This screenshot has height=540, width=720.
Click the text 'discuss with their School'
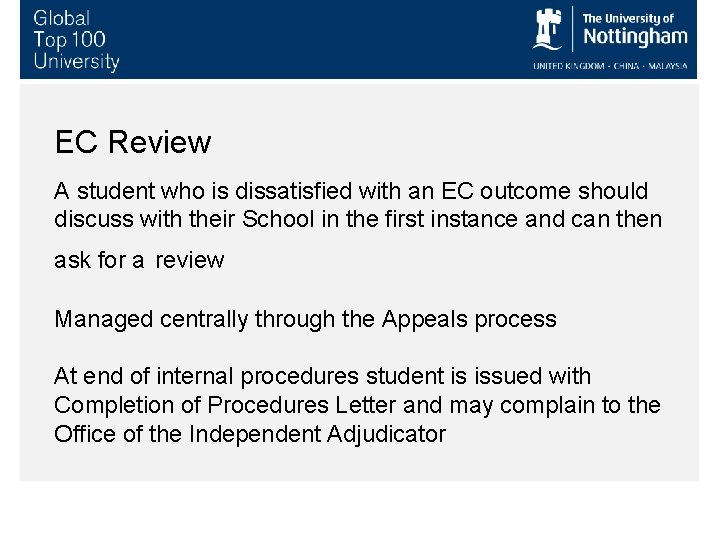184,219
